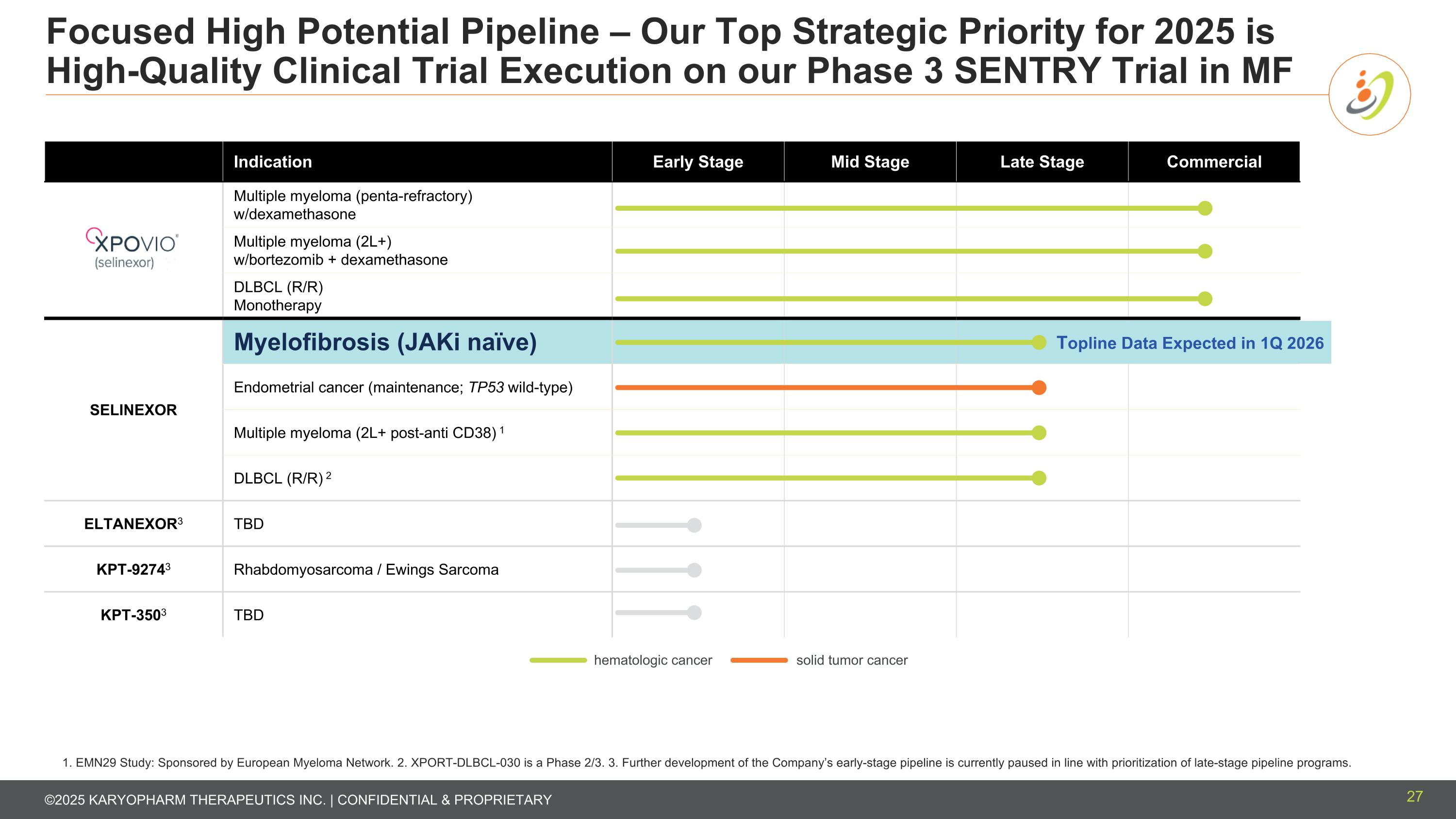Click the KPT-9274 gray progress dot

(695, 570)
